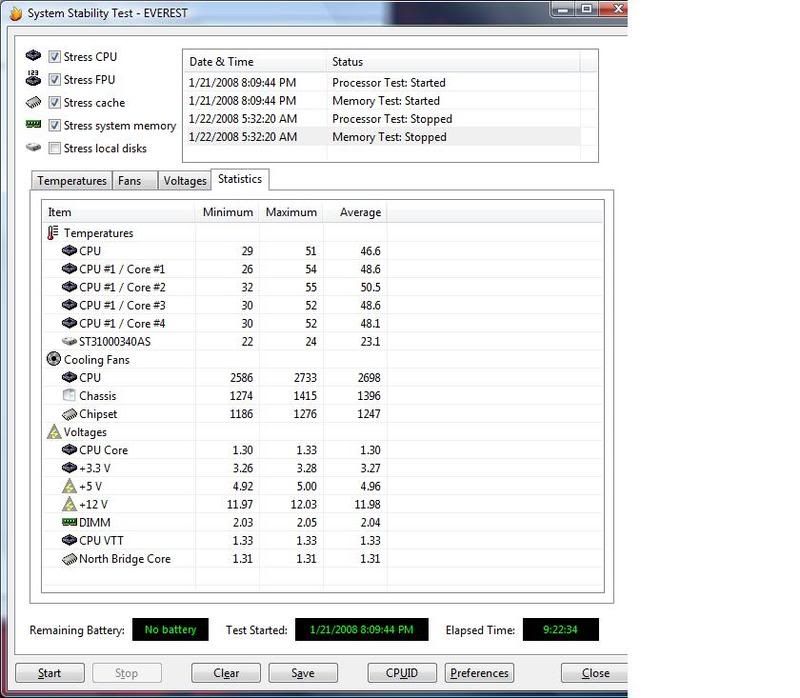Disable the Stress cache checkbox
This screenshot has height=698, width=800.
pyautogui.click(x=55, y=103)
